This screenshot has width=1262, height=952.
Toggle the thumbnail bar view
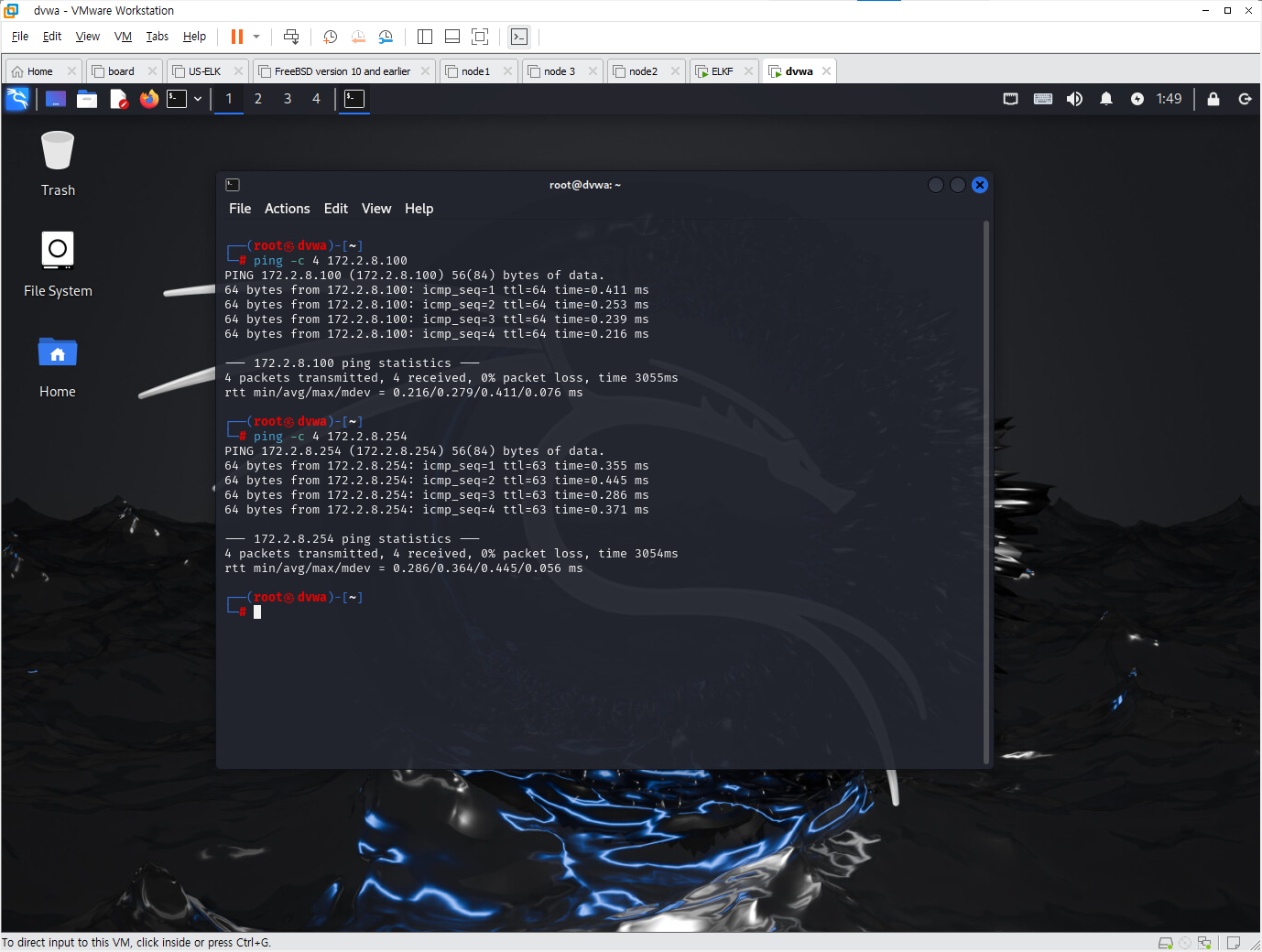pyautogui.click(x=452, y=37)
